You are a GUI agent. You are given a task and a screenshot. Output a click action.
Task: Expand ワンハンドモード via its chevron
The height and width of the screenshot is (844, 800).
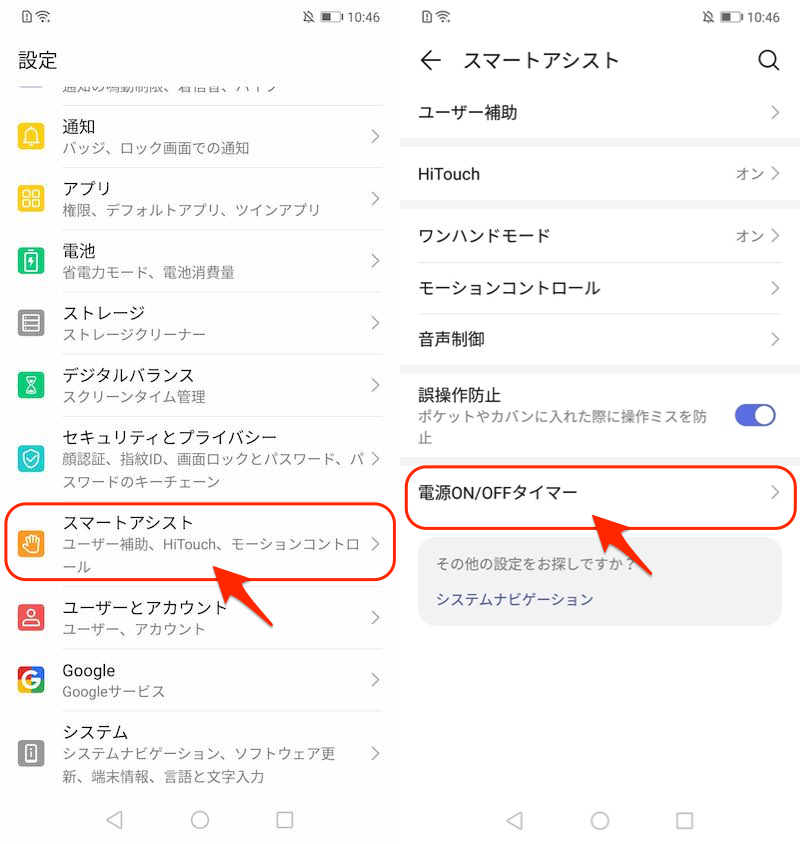click(x=775, y=235)
